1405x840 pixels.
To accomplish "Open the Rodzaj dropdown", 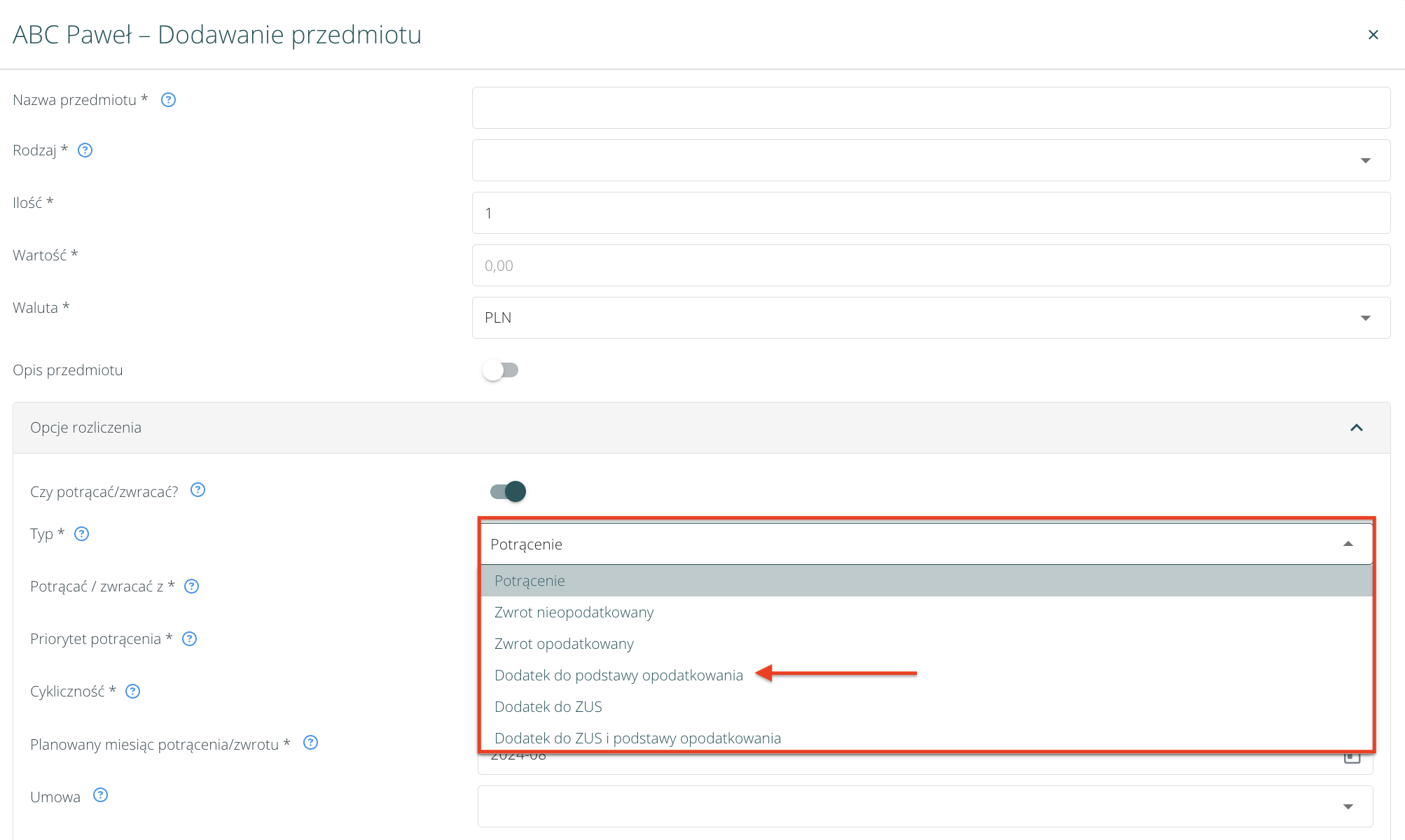I will click(x=930, y=160).
